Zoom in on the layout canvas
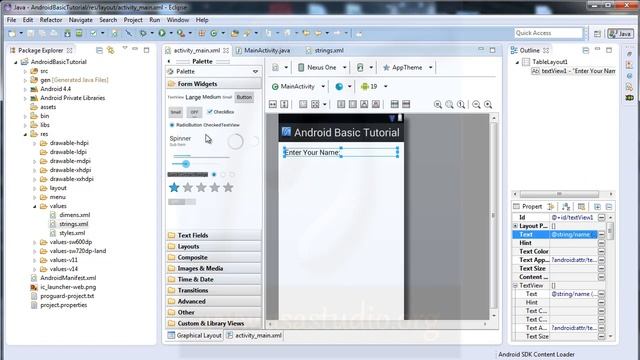The image size is (640, 360). click(x=488, y=104)
